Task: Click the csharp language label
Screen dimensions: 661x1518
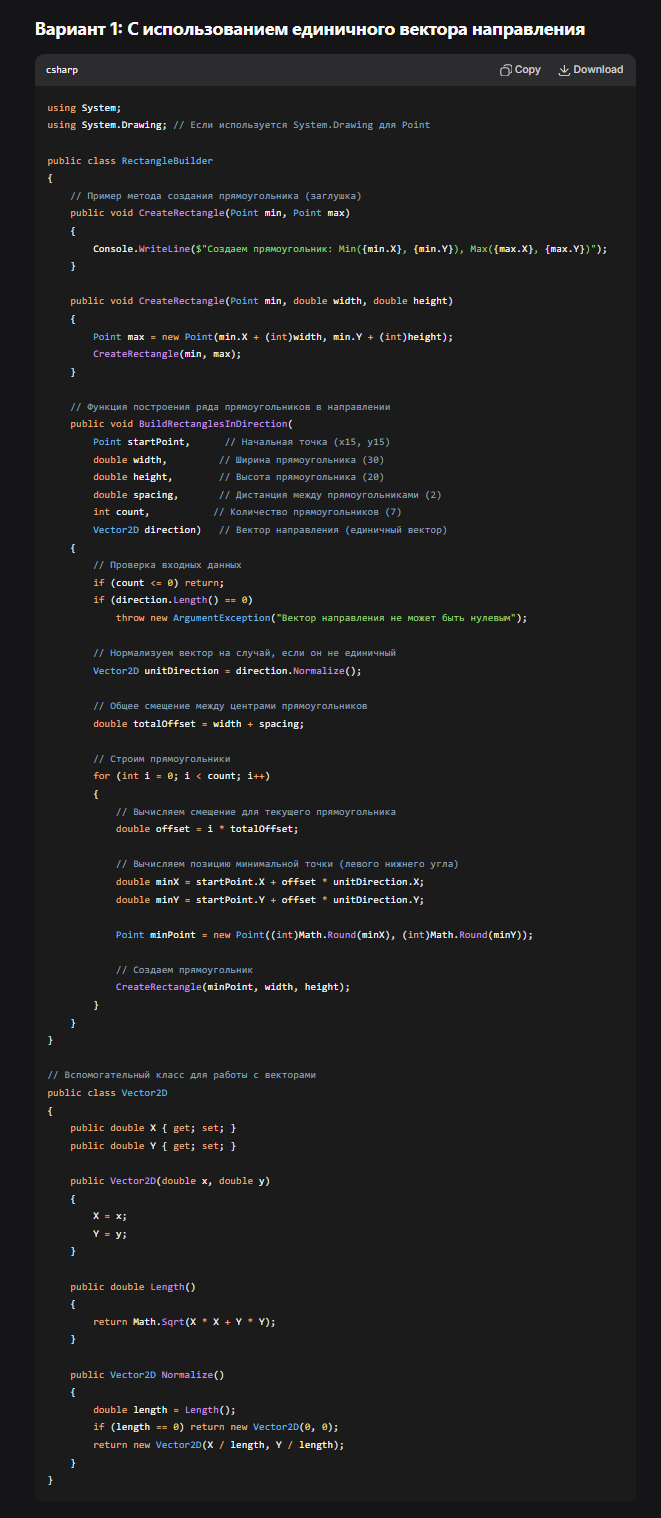Action: coord(61,70)
